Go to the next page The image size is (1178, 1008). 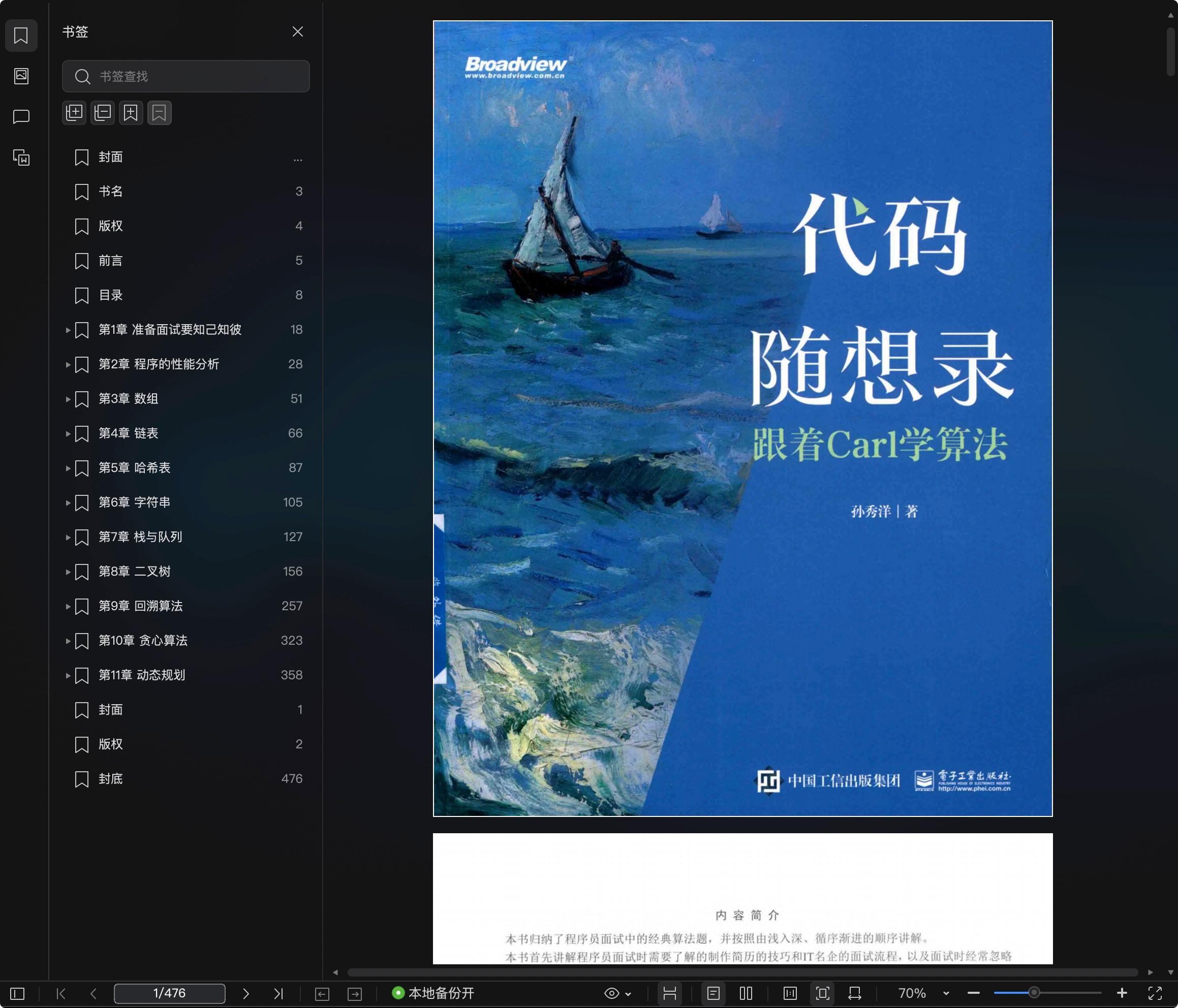(245, 993)
